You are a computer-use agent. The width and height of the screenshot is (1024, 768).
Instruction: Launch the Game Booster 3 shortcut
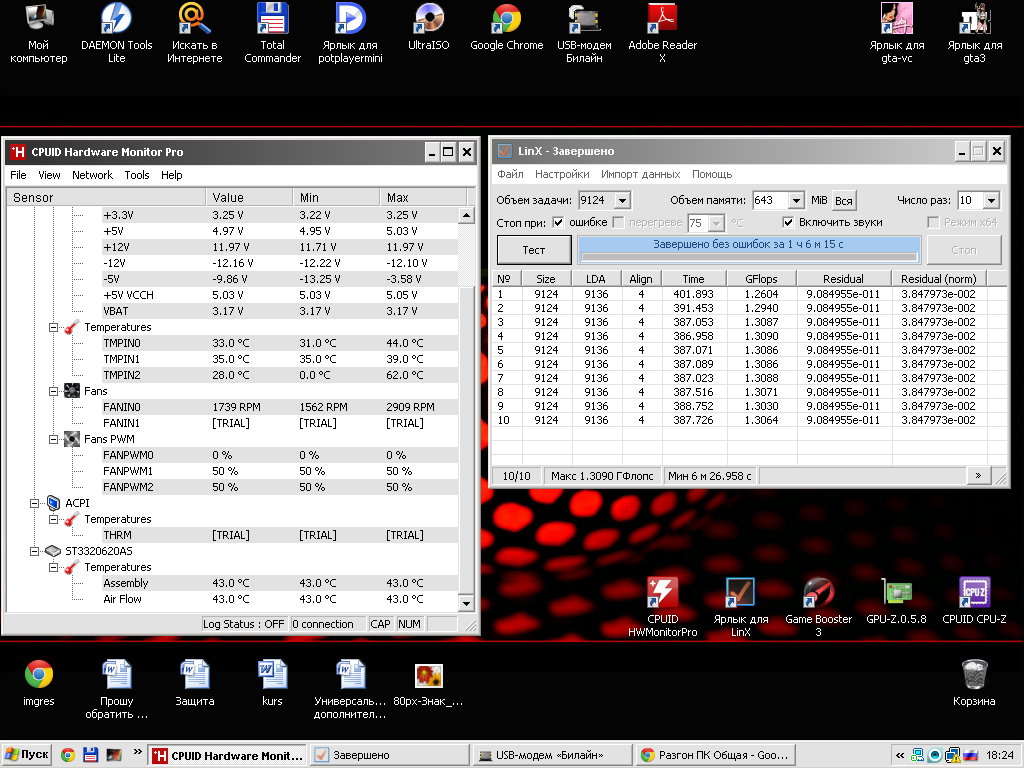pyautogui.click(x=818, y=594)
